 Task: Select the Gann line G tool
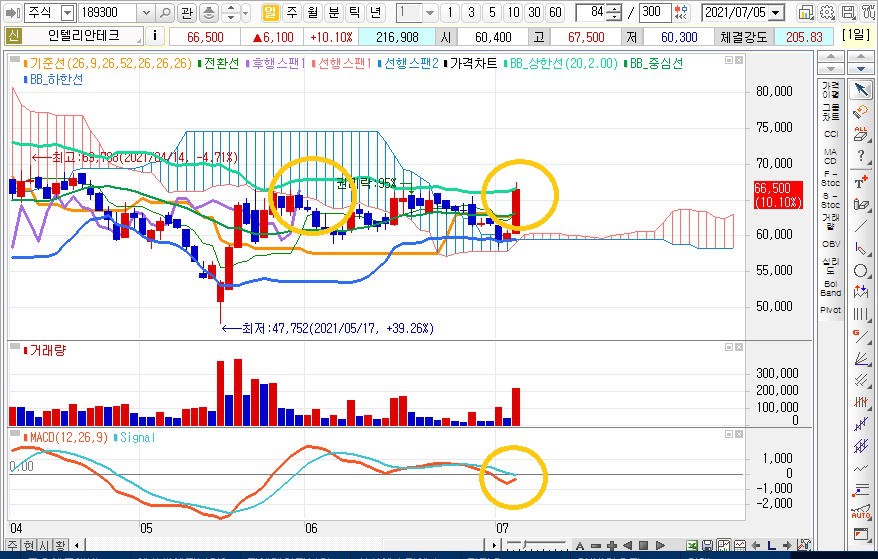861,336
